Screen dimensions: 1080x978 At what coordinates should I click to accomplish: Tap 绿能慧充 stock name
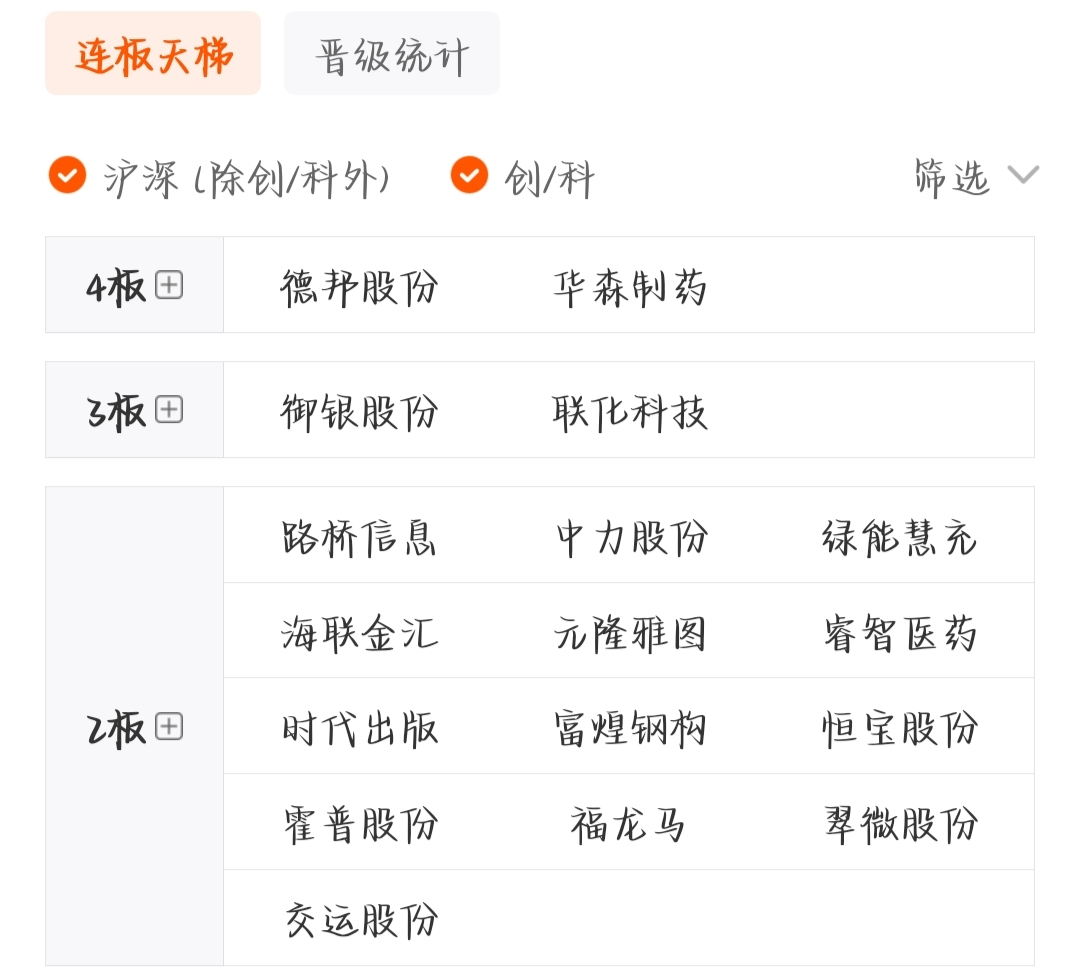900,537
